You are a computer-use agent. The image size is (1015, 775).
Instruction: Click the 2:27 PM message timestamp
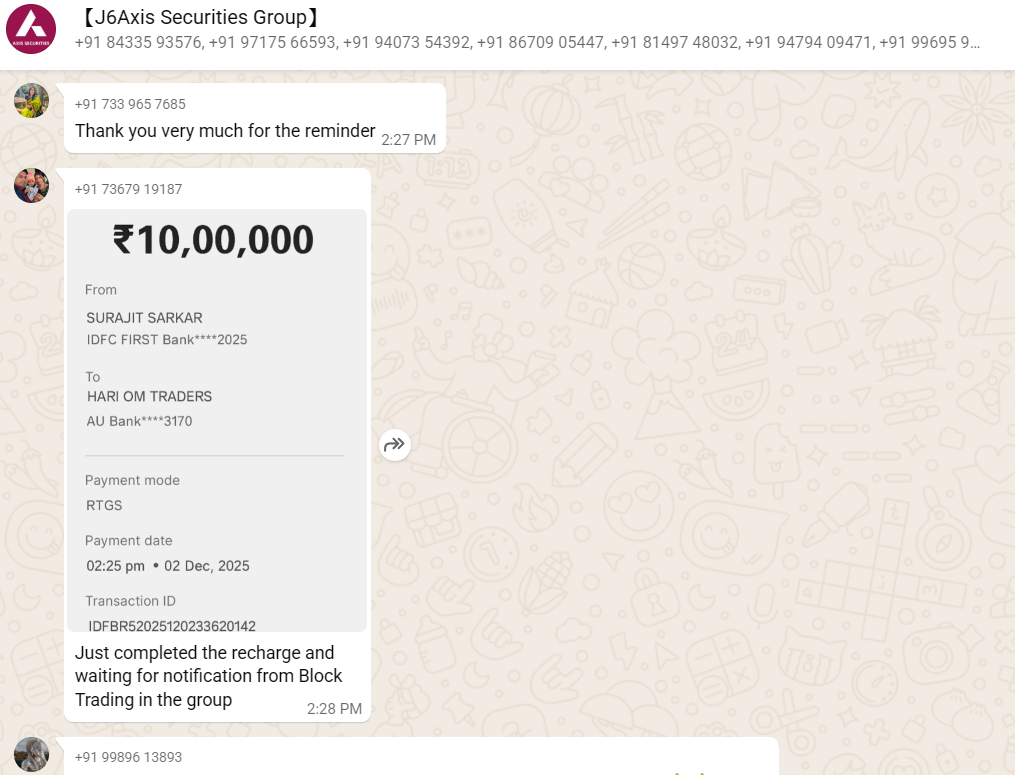pos(408,140)
